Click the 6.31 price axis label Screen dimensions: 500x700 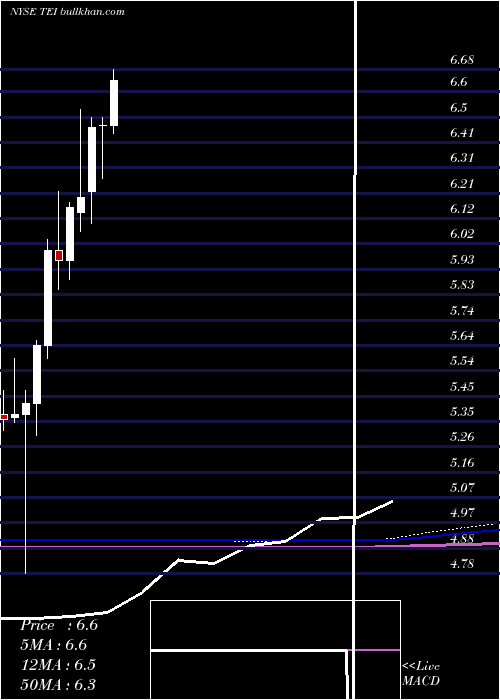pos(462,158)
